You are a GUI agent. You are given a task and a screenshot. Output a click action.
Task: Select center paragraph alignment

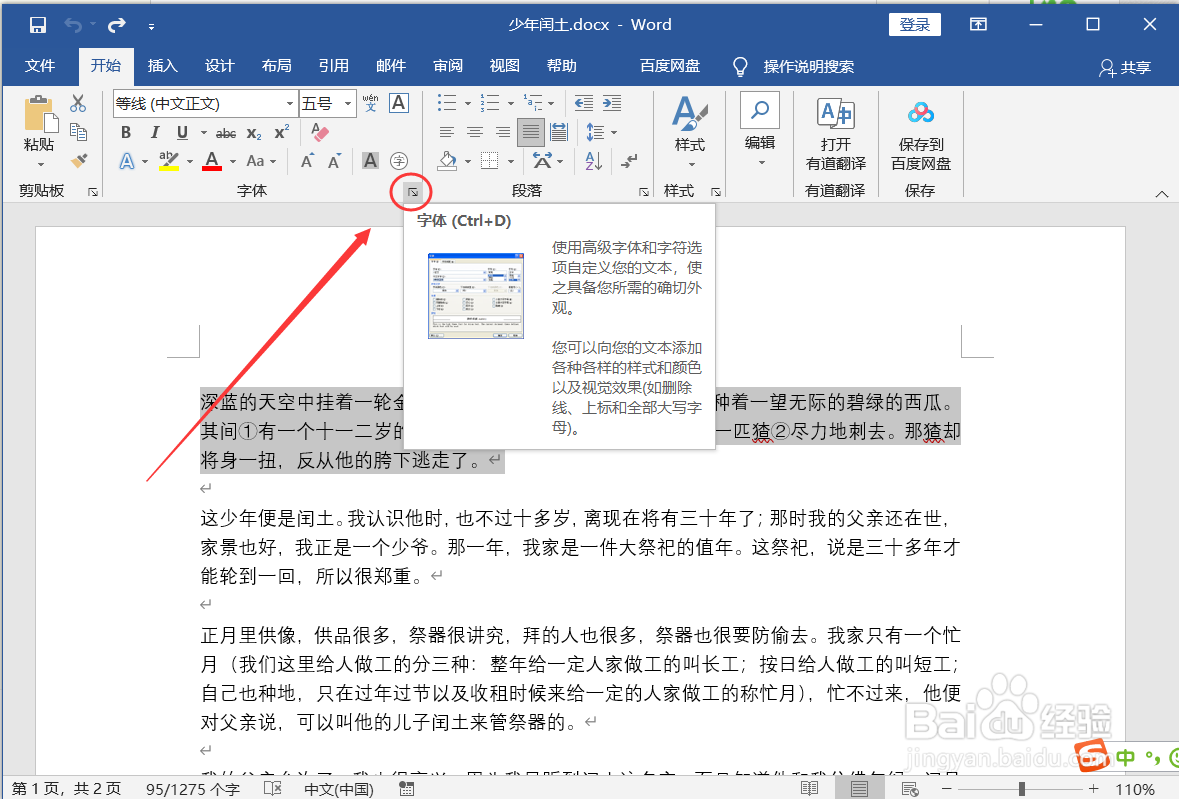(x=475, y=131)
